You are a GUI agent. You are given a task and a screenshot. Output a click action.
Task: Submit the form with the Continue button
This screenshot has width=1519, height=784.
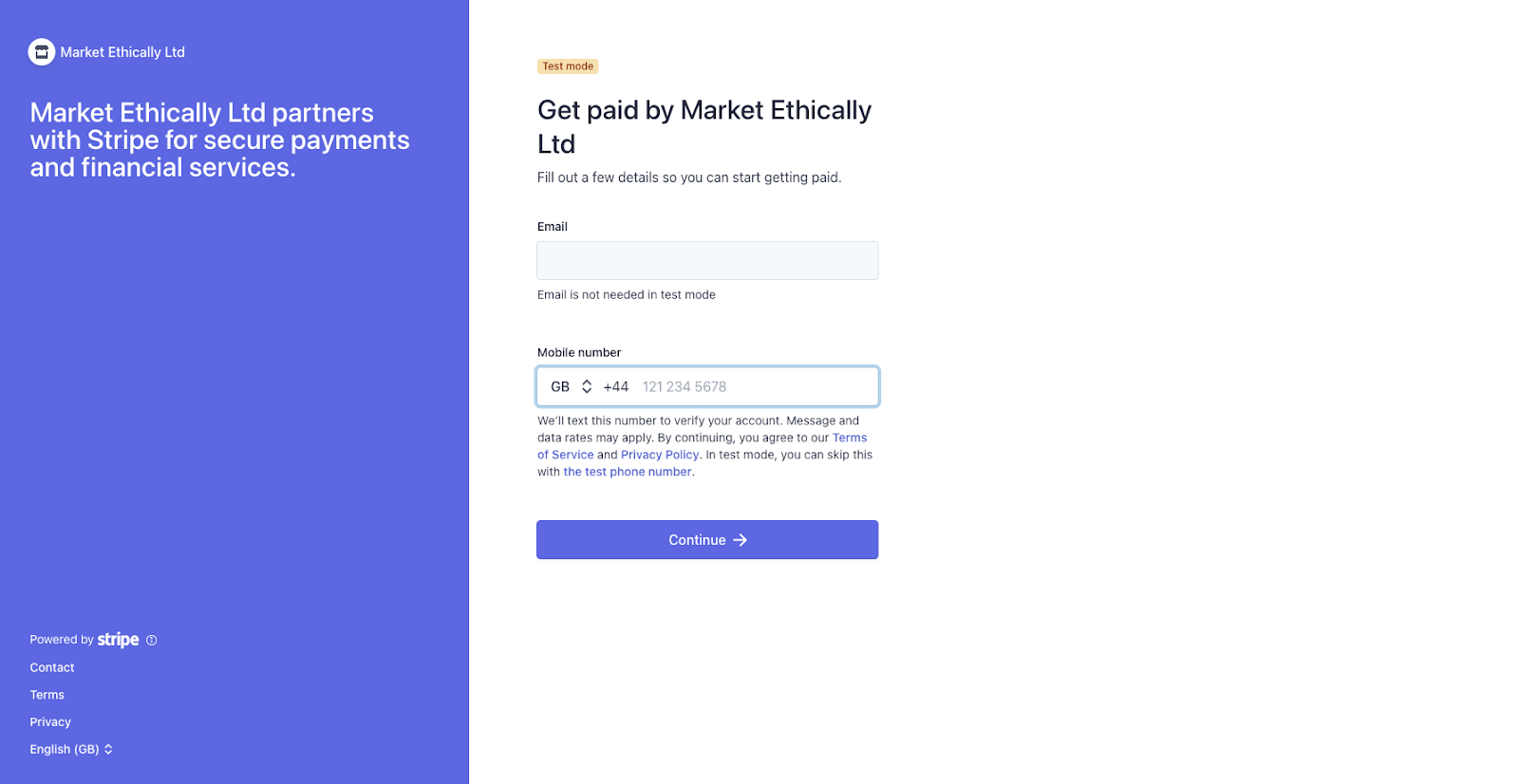pos(707,540)
